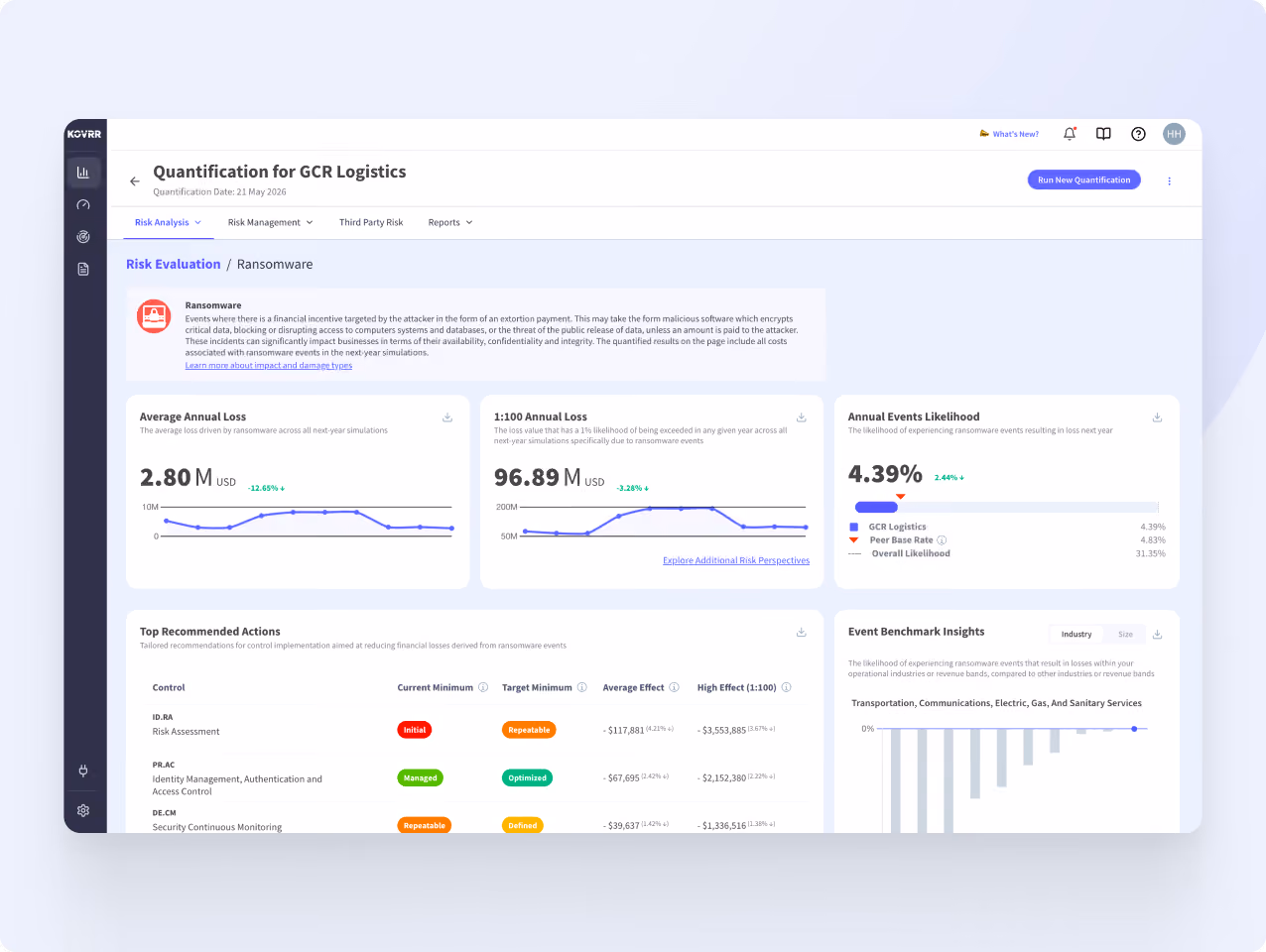
Task: Open the notifications bell
Action: [1070, 134]
